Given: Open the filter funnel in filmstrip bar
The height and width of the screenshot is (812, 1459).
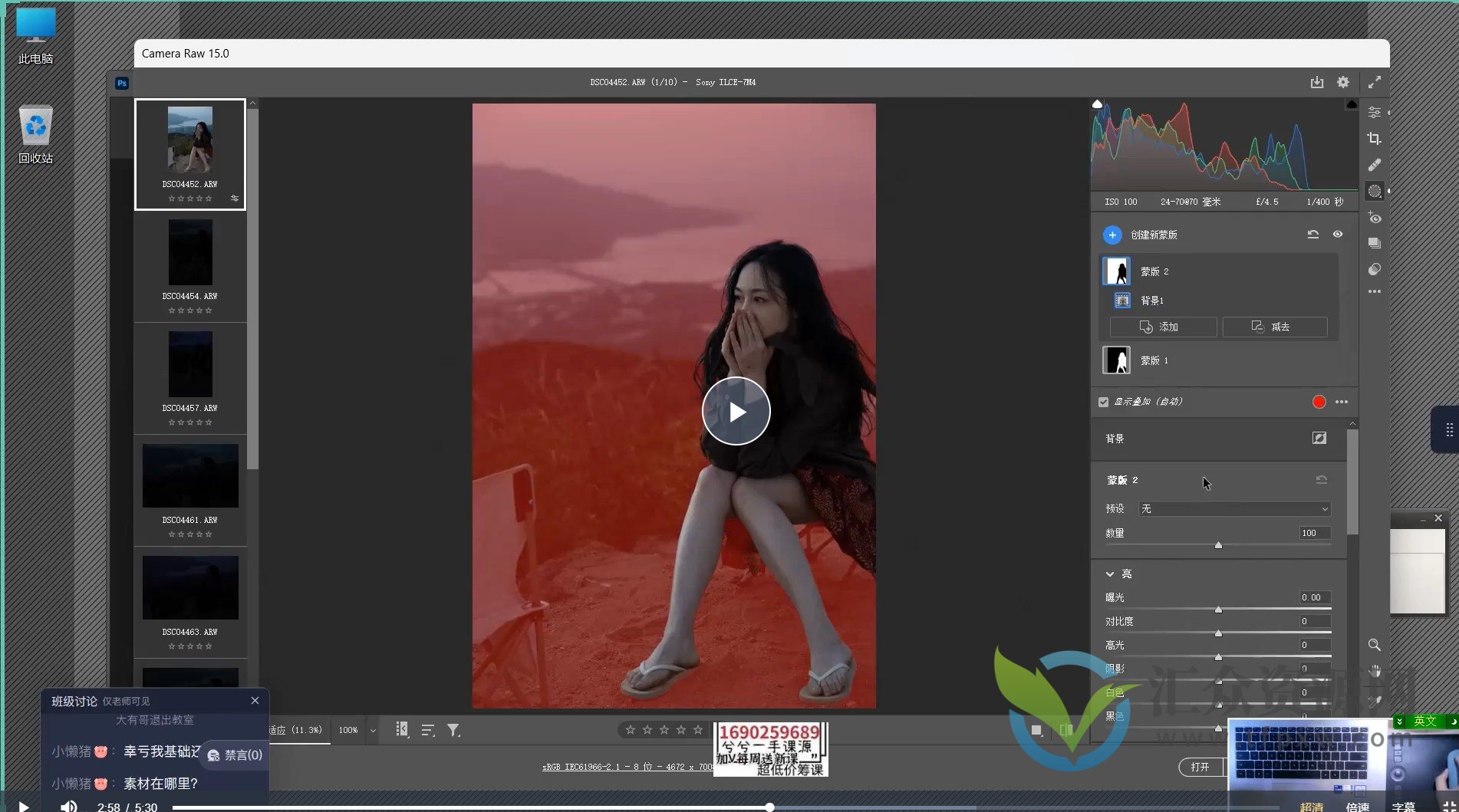Looking at the screenshot, I should [453, 730].
